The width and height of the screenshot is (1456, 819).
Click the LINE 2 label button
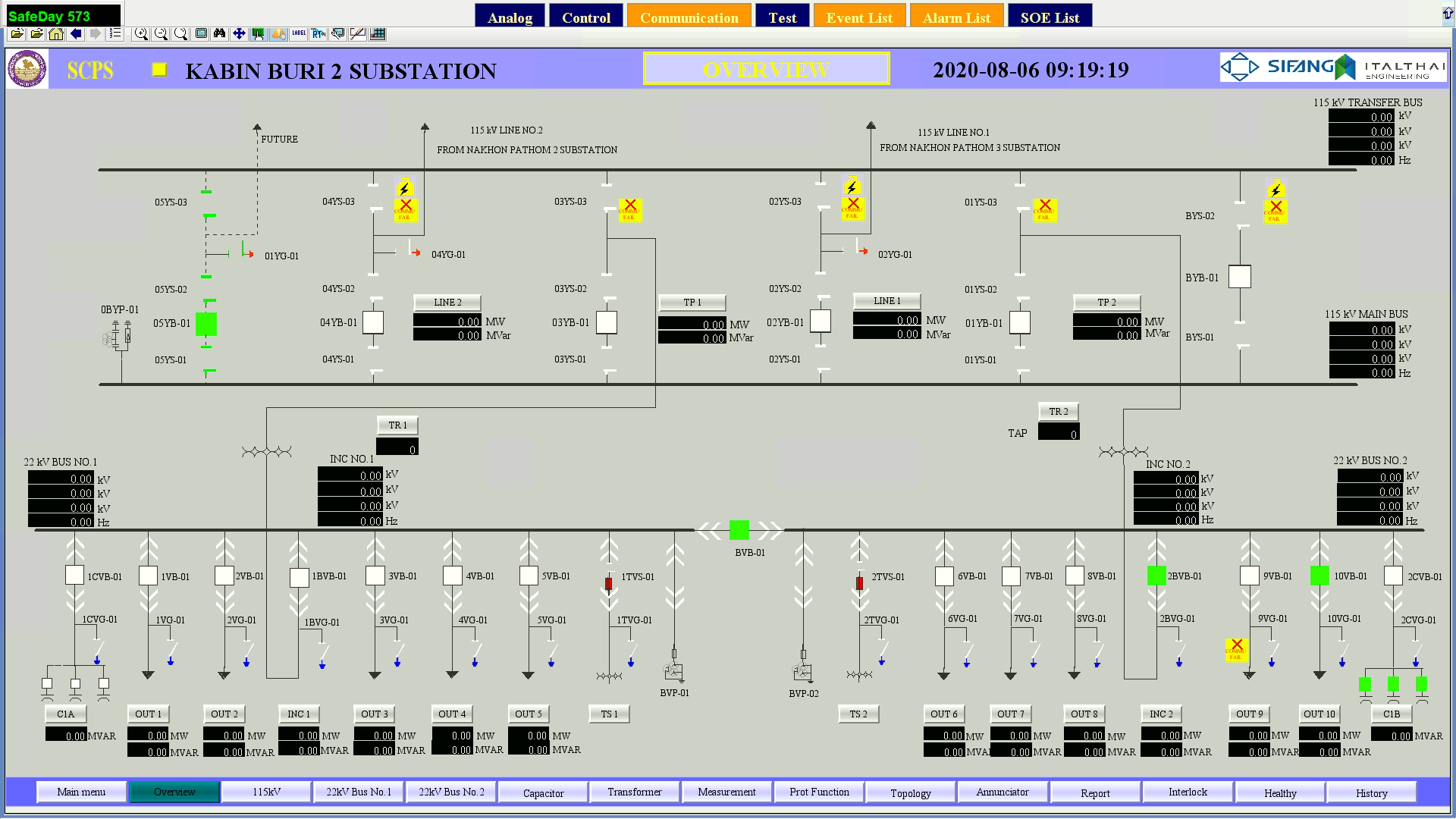447,303
